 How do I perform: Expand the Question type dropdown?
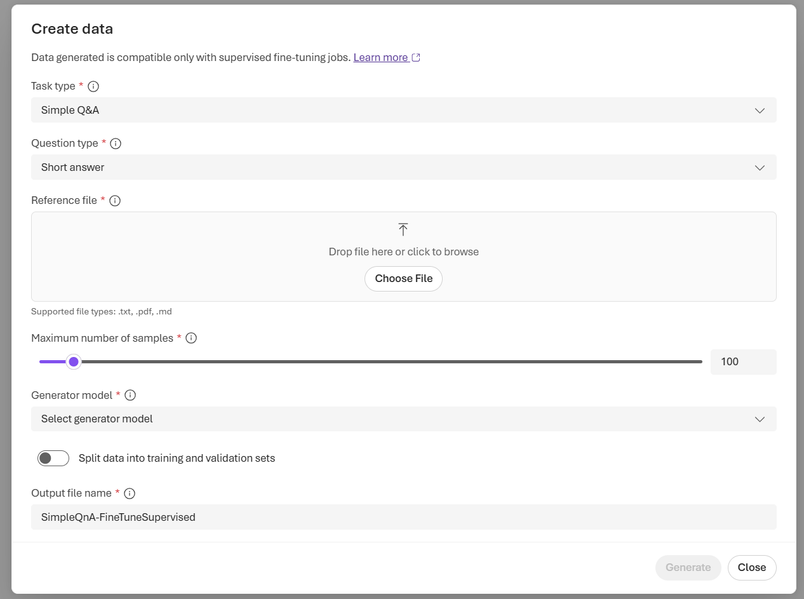(403, 167)
